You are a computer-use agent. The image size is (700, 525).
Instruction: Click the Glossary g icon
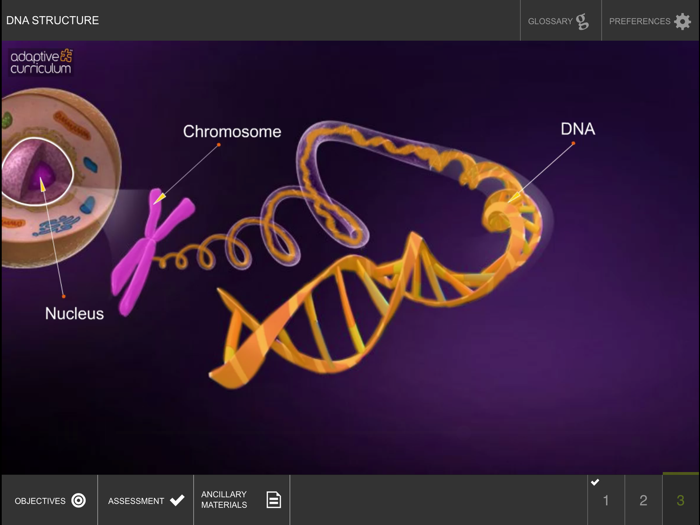(582, 21)
